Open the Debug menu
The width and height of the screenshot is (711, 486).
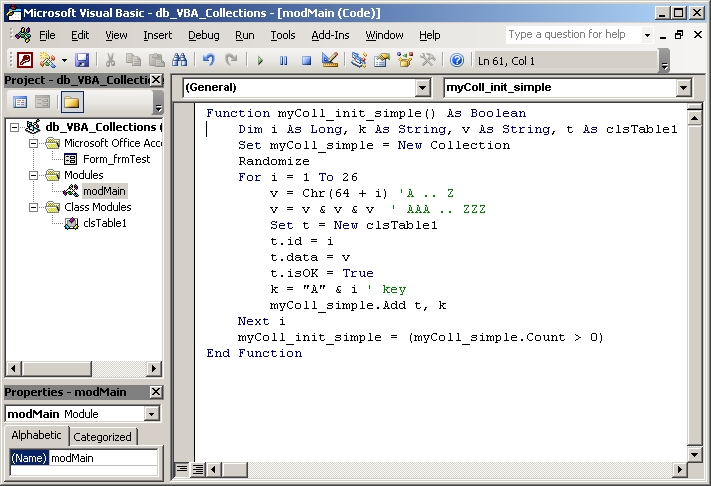pyautogui.click(x=204, y=35)
